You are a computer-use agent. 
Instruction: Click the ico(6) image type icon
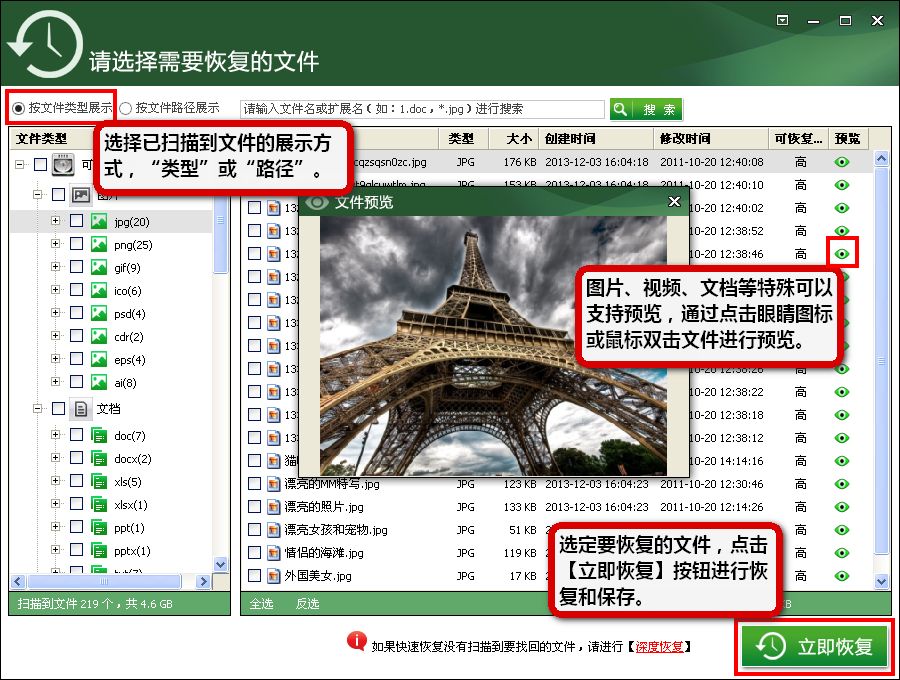coord(99,290)
